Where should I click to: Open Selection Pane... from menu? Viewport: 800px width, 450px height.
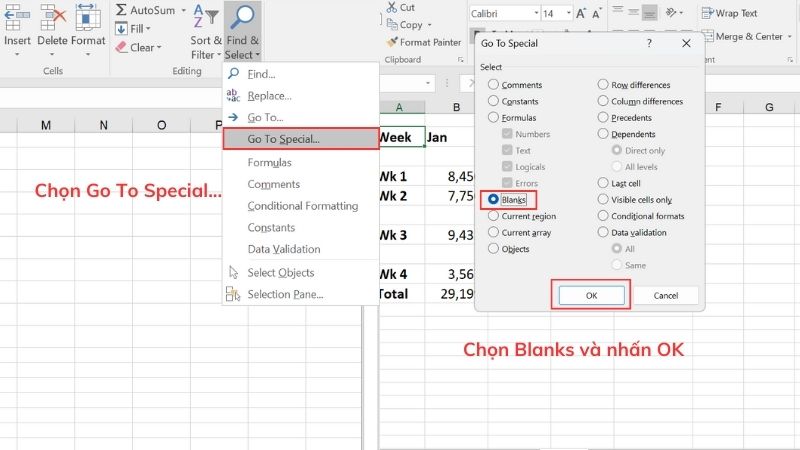click(x=301, y=294)
